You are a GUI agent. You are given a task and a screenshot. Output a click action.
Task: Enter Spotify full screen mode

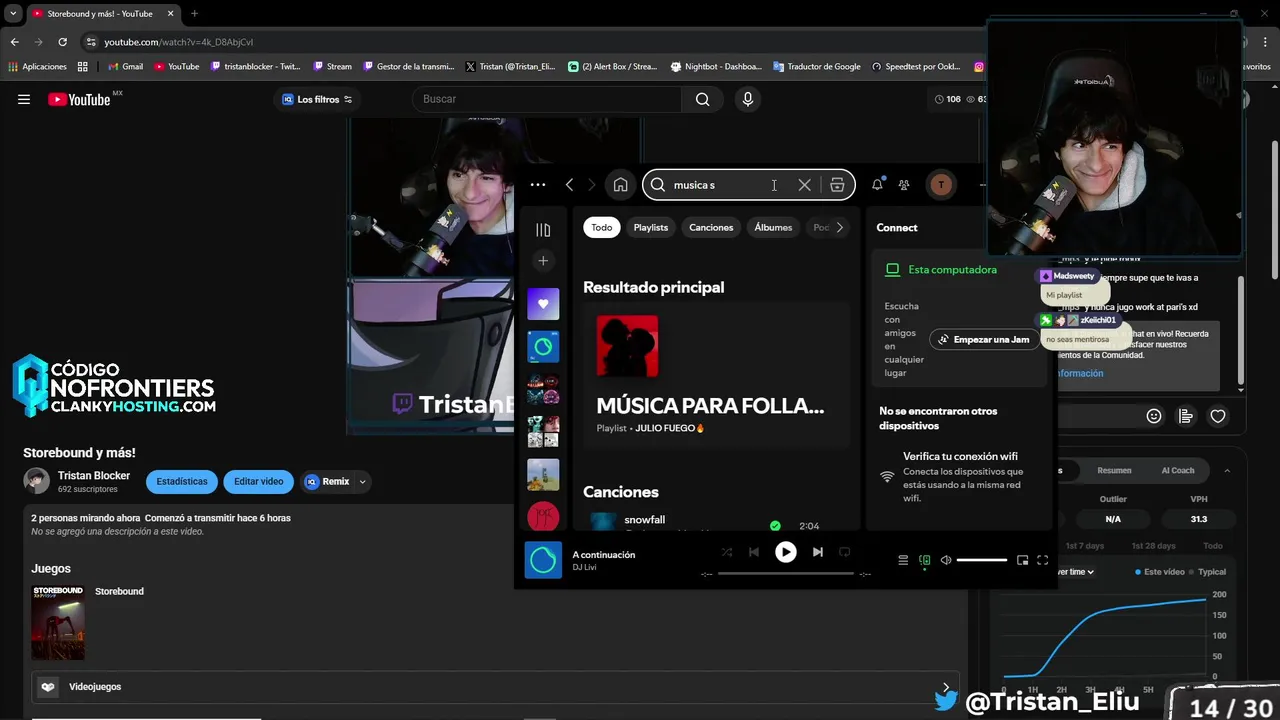[x=1043, y=560]
